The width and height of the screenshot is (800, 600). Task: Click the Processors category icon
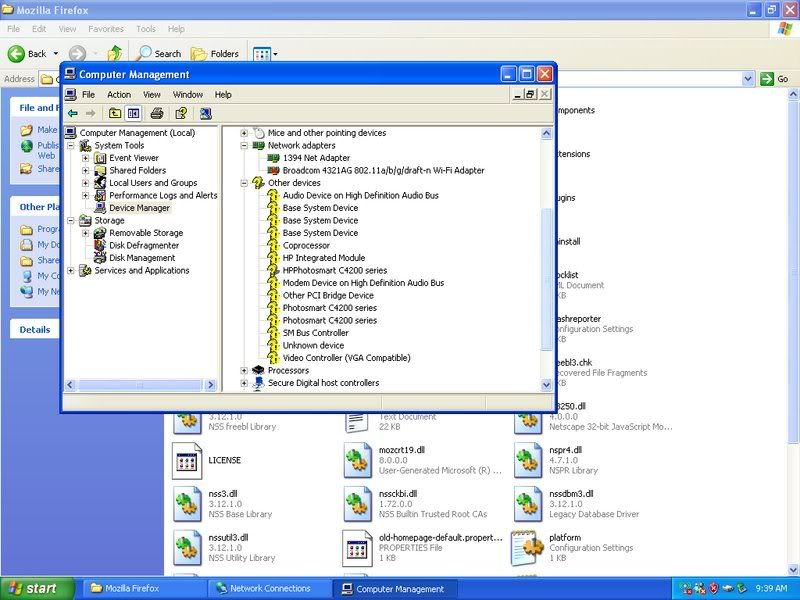(259, 370)
